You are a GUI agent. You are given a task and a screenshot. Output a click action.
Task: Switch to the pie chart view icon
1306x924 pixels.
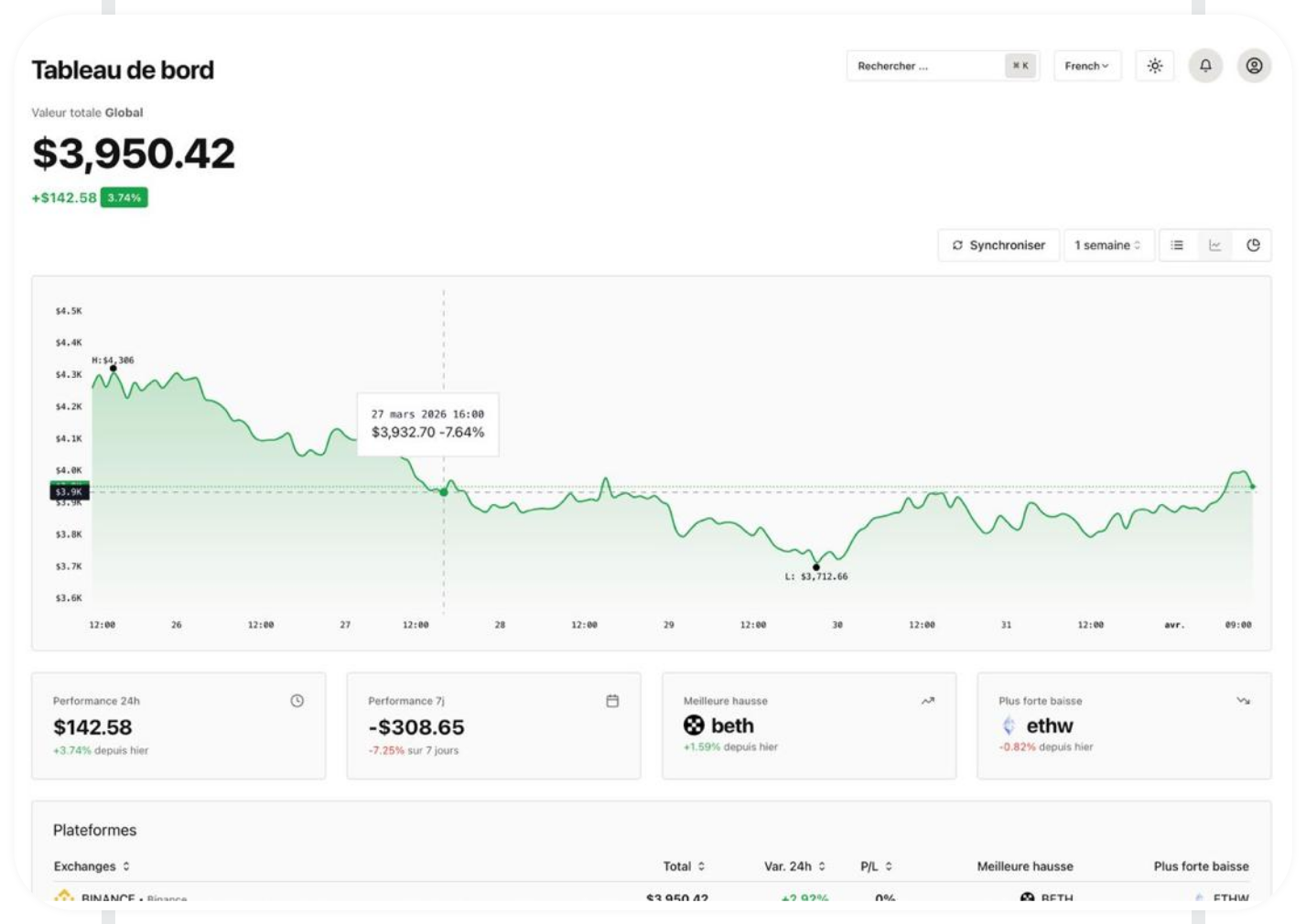click(x=1253, y=245)
